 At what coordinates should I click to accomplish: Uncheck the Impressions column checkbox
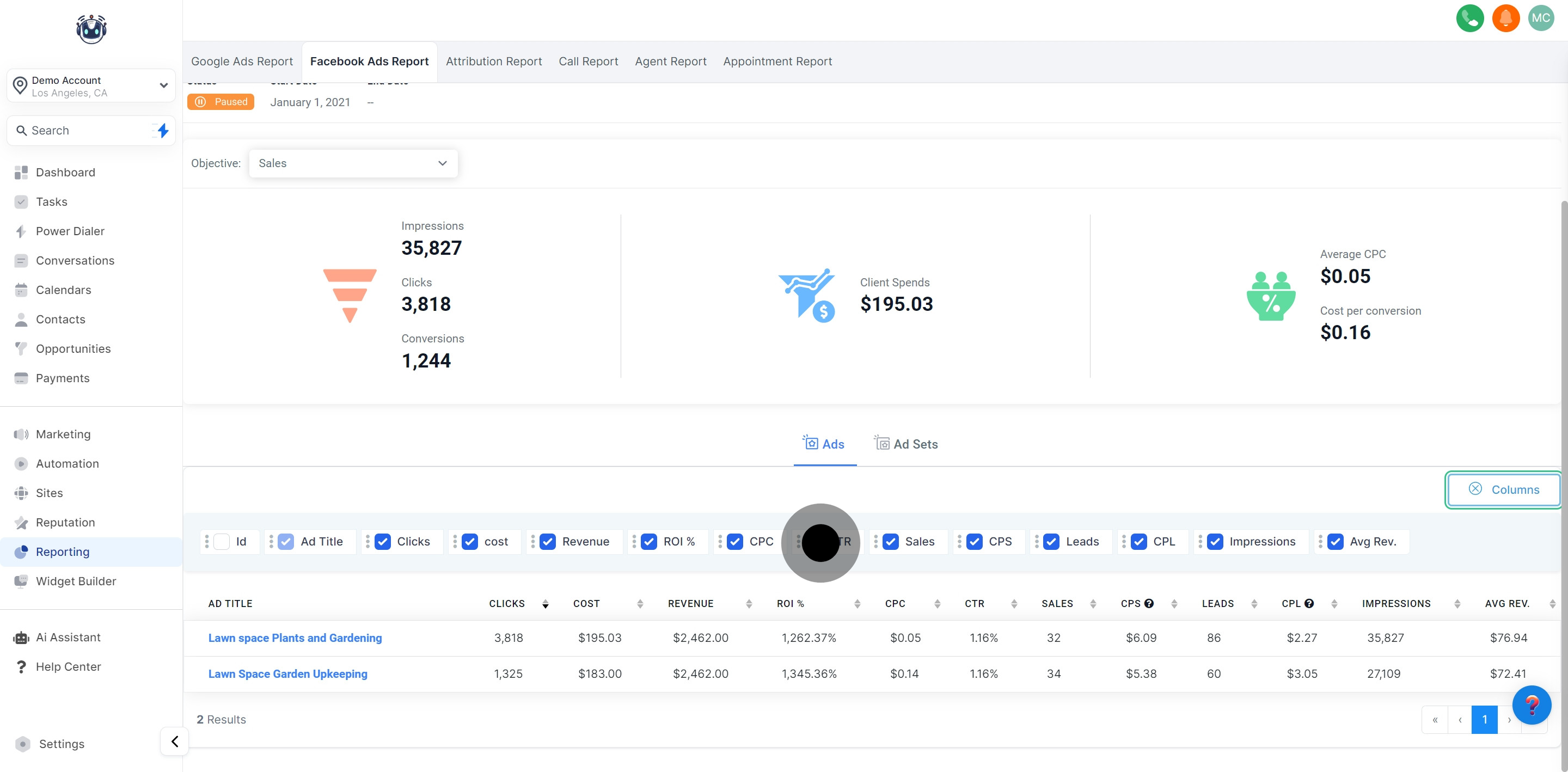pyautogui.click(x=1215, y=541)
